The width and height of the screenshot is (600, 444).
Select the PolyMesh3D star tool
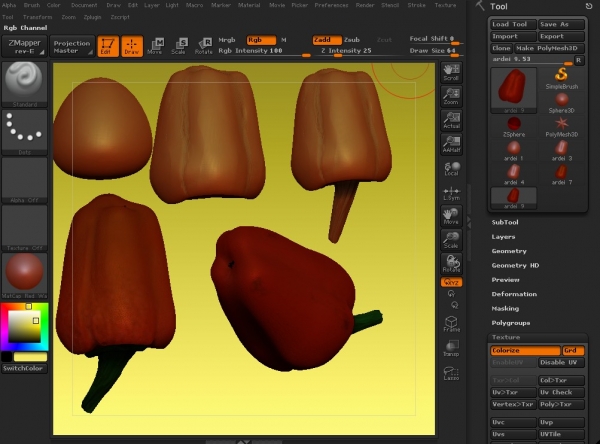coord(562,127)
